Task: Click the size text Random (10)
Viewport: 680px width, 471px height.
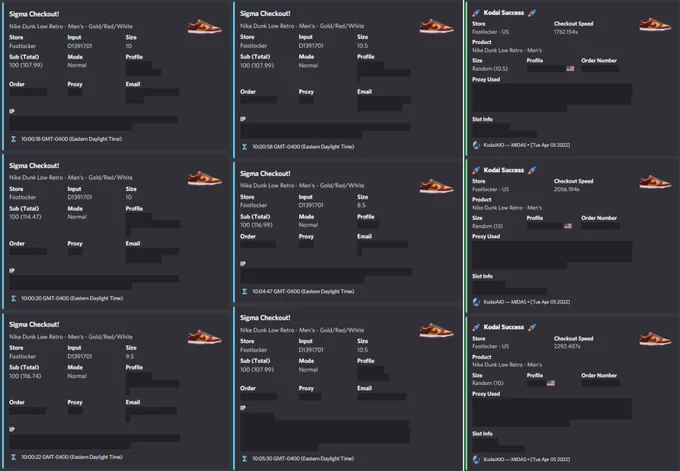Action: 488,383
